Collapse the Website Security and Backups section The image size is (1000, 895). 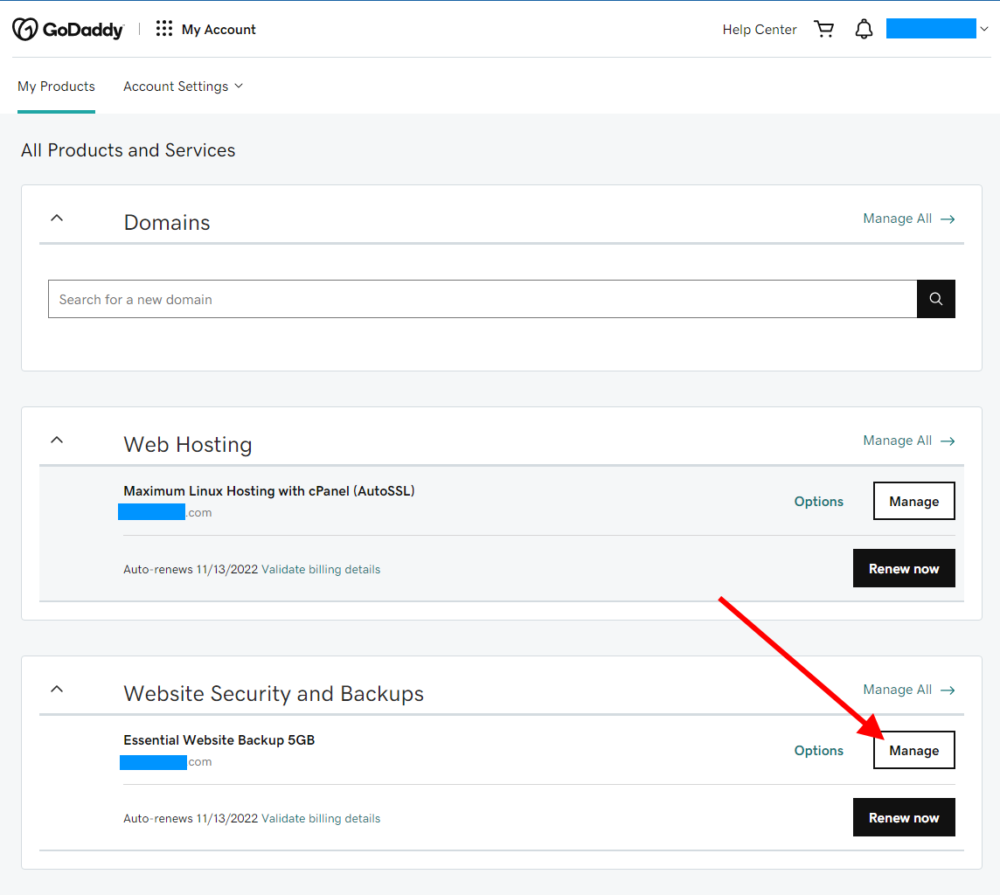[57, 688]
